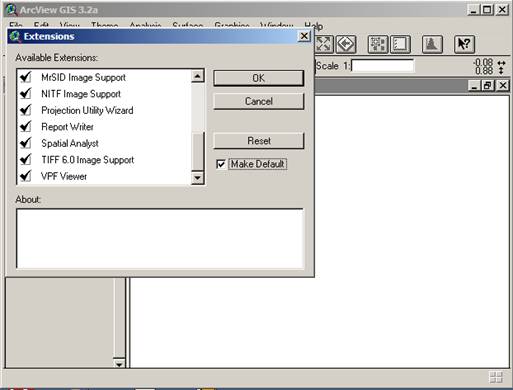Click the legend checklist toolbar icon

point(400,44)
